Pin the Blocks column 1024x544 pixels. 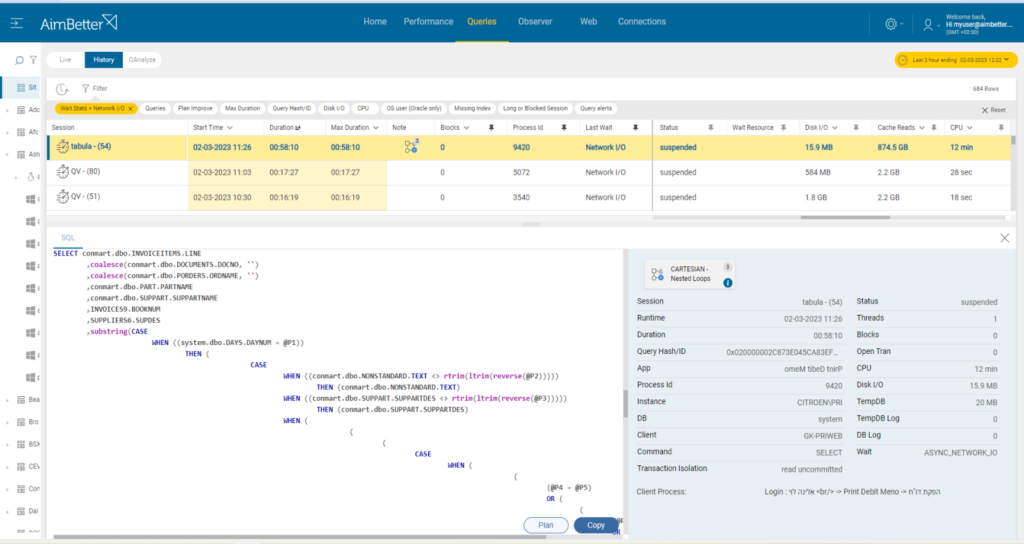point(491,128)
